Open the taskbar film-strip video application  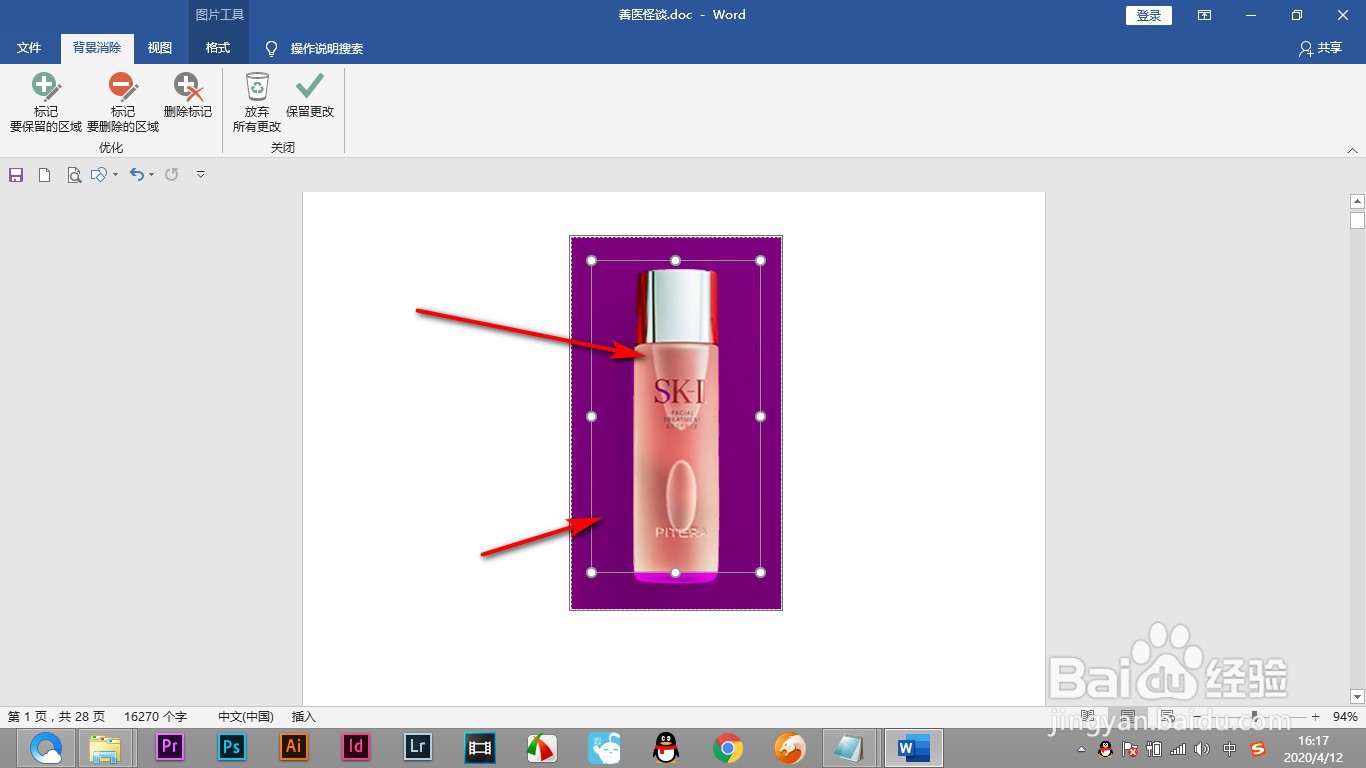[480, 747]
